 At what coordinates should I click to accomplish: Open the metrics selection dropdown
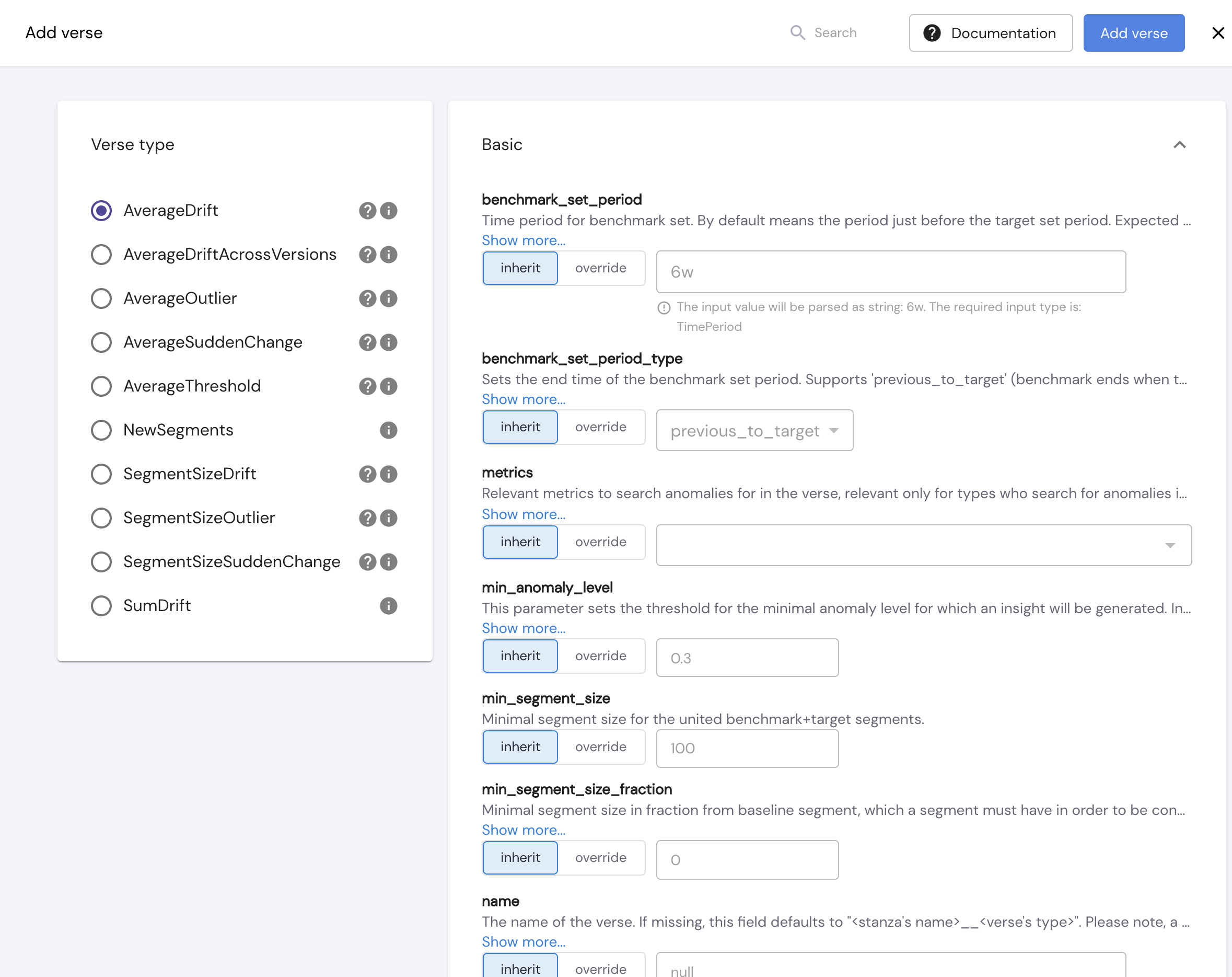[x=923, y=545]
